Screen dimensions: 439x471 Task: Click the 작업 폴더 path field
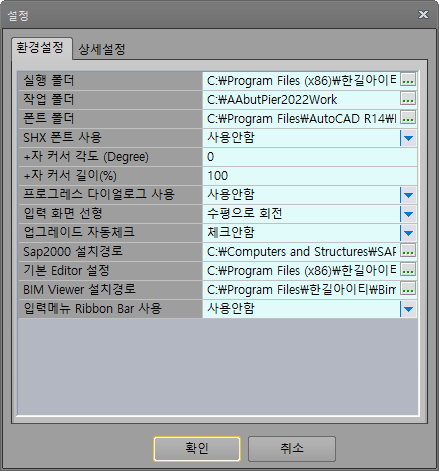[x=301, y=99]
